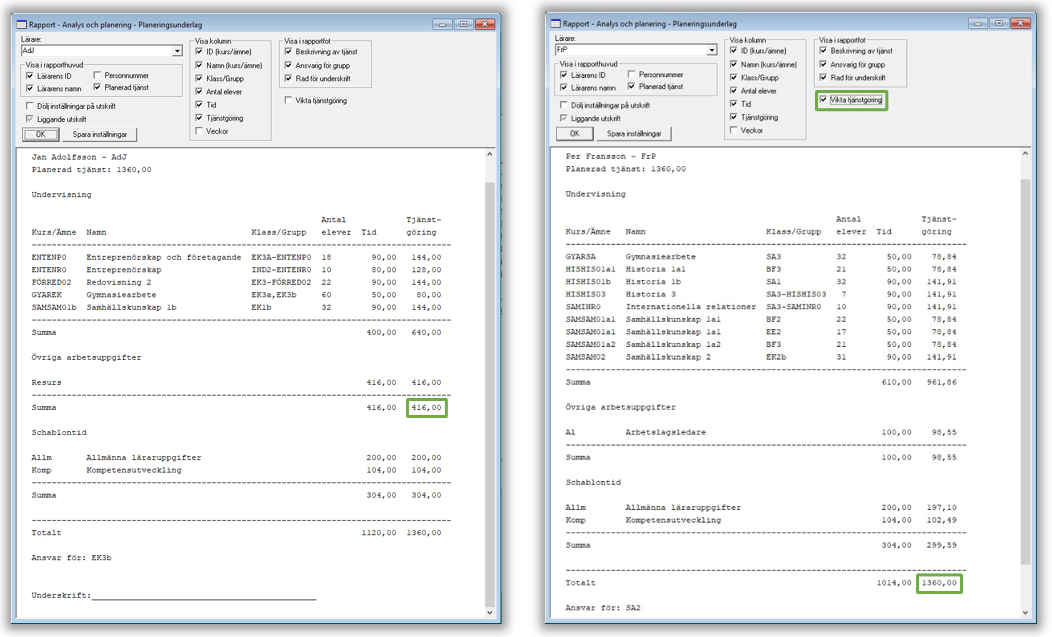This screenshot has height=637, width=1052.
Task: Click the window icon of FrP report window
Action: point(556,23)
